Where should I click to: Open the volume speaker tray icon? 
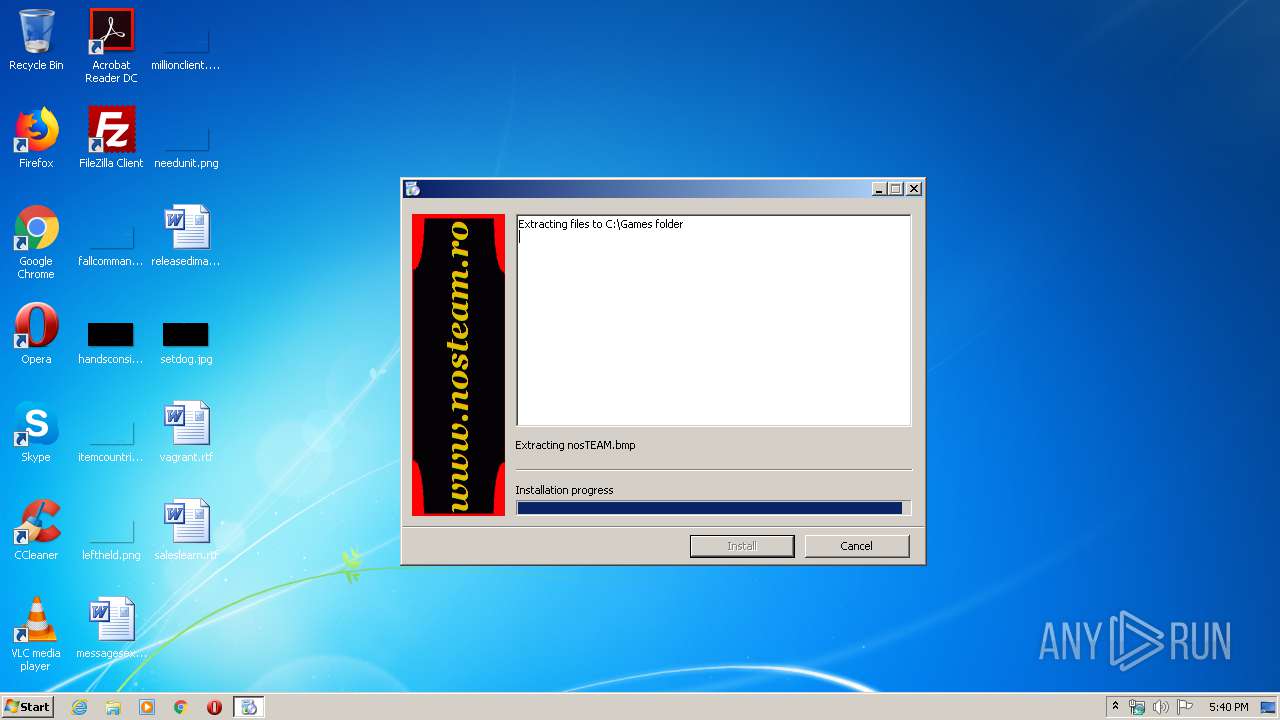pos(1160,707)
